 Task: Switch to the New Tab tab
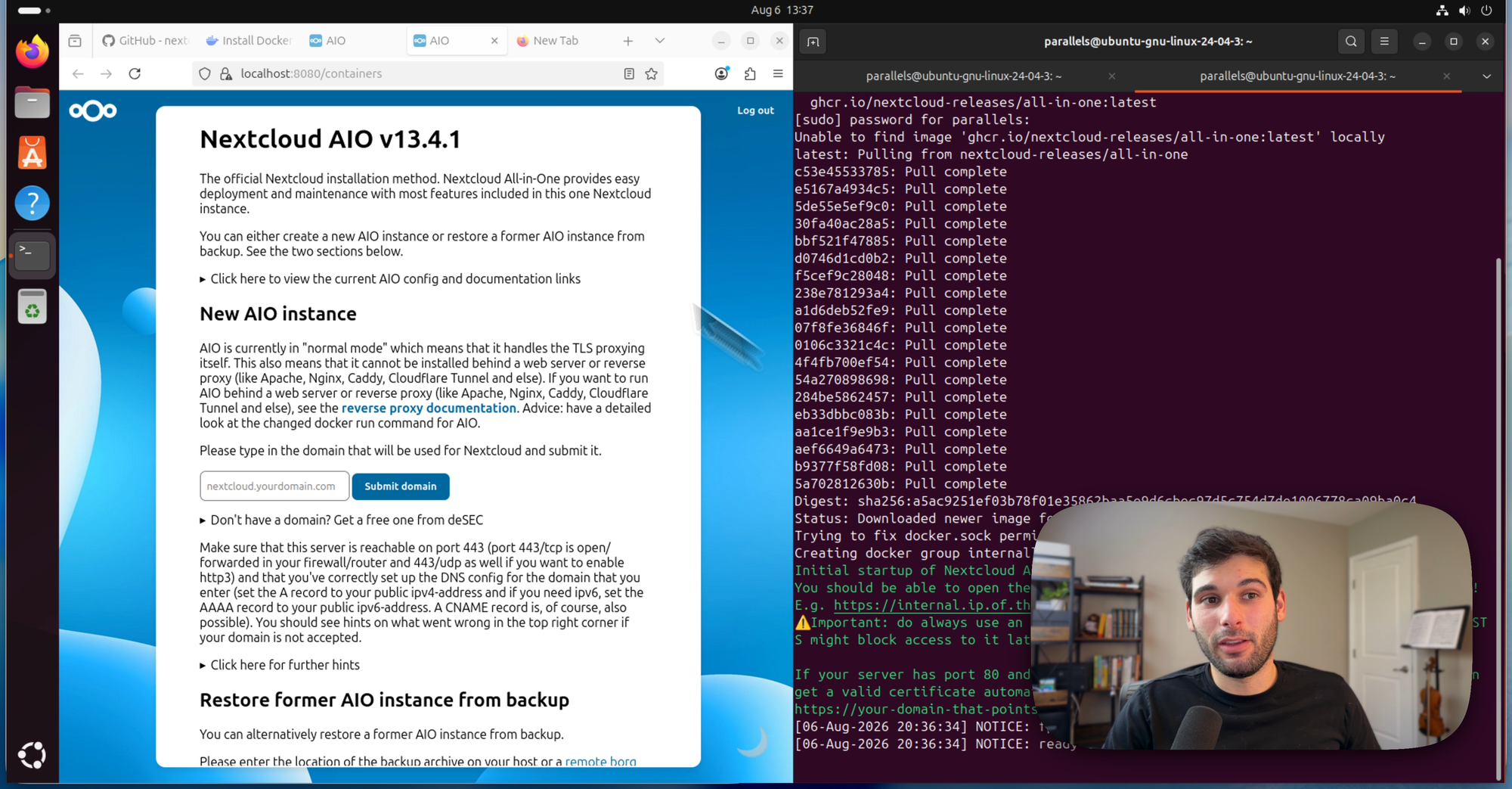(557, 41)
